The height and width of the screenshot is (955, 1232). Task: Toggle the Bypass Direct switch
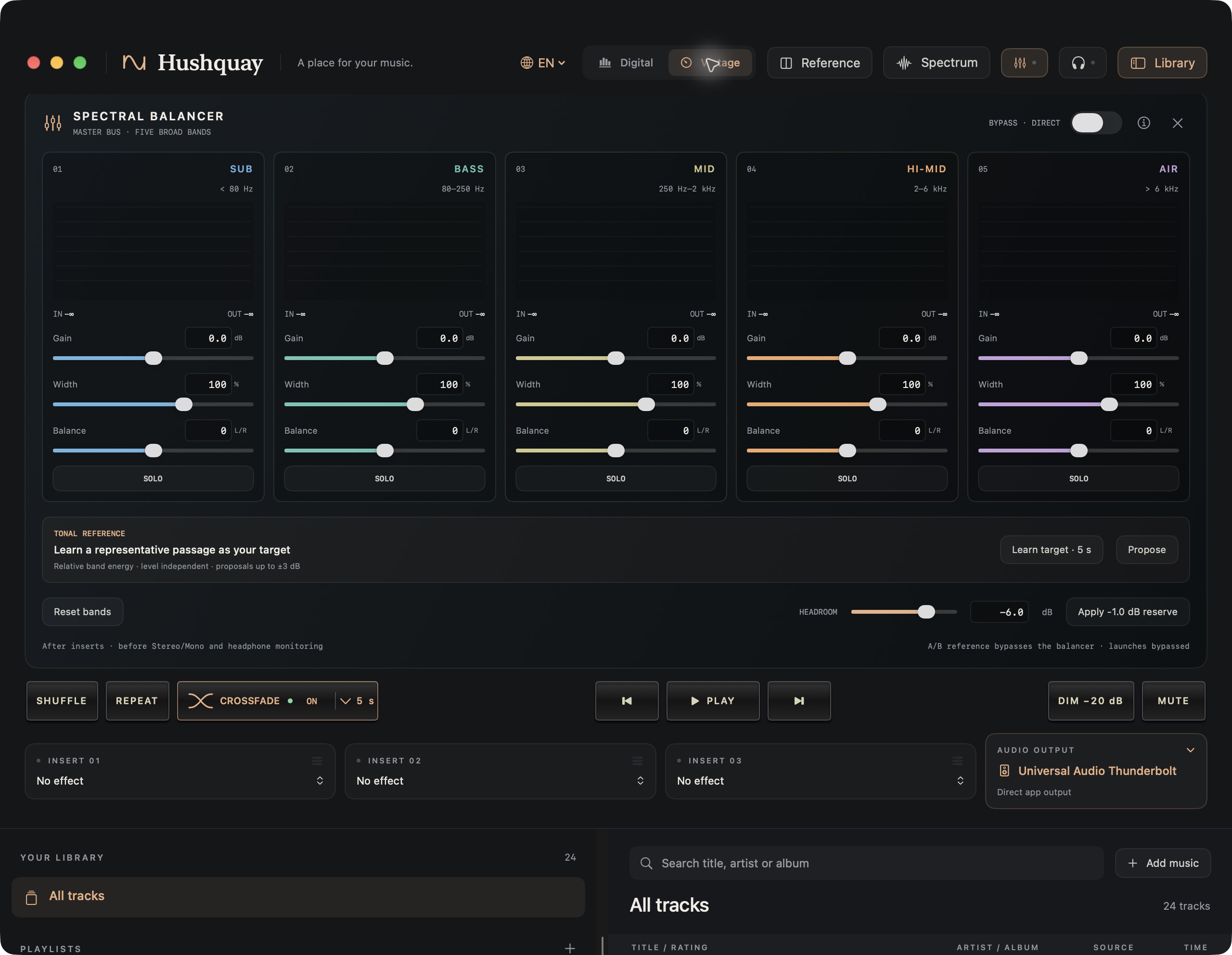tap(1096, 123)
